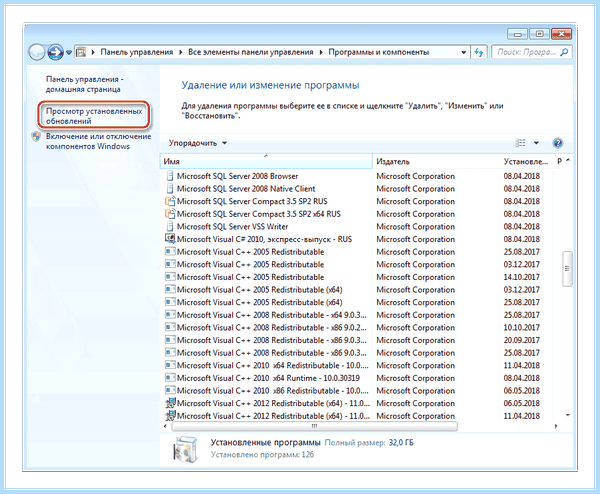Select Microsoft SQL Server 2008 Browser icon
This screenshot has height=494, width=600.
click(170, 176)
